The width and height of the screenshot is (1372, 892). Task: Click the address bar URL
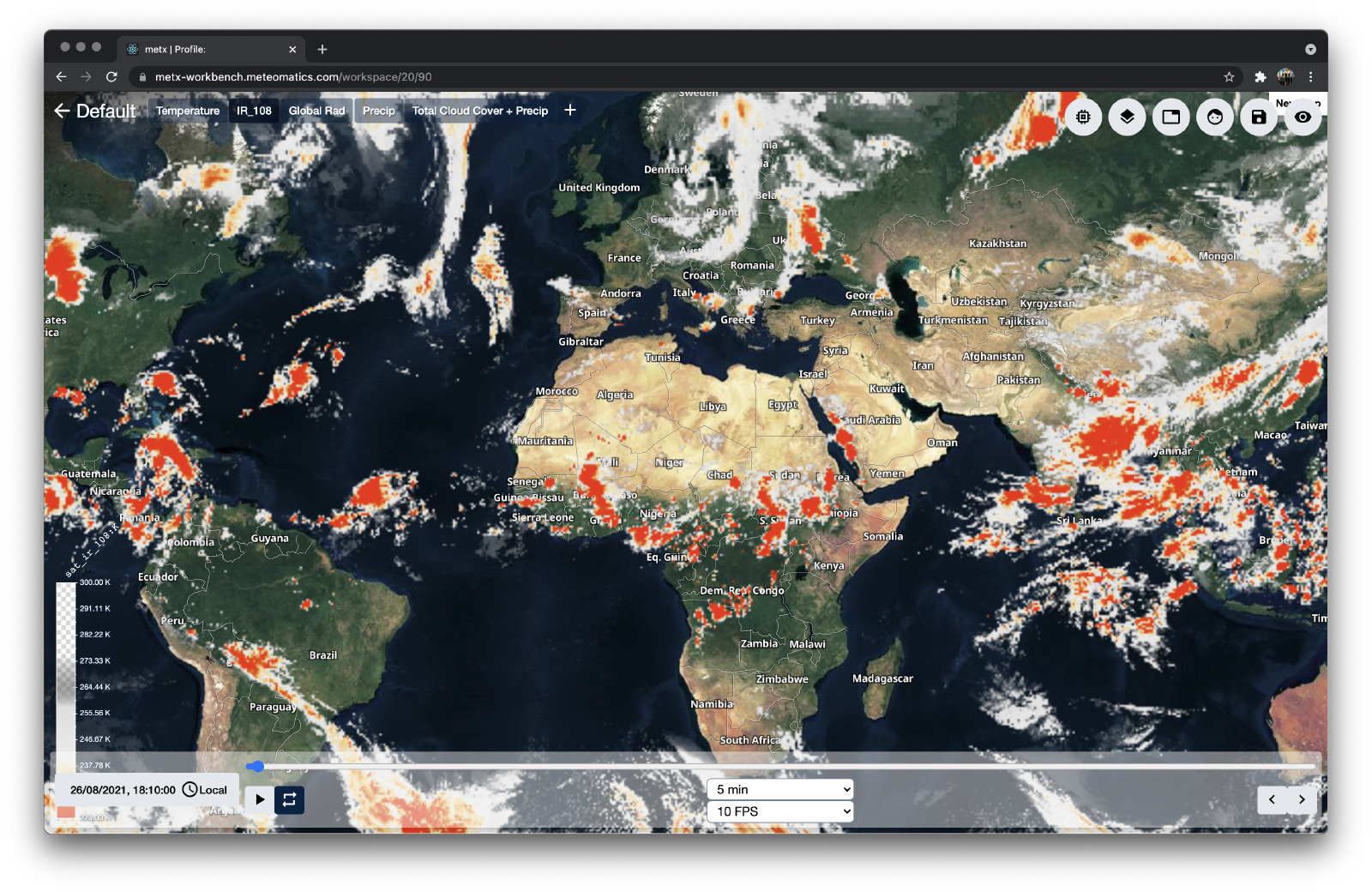pyautogui.click(x=293, y=76)
